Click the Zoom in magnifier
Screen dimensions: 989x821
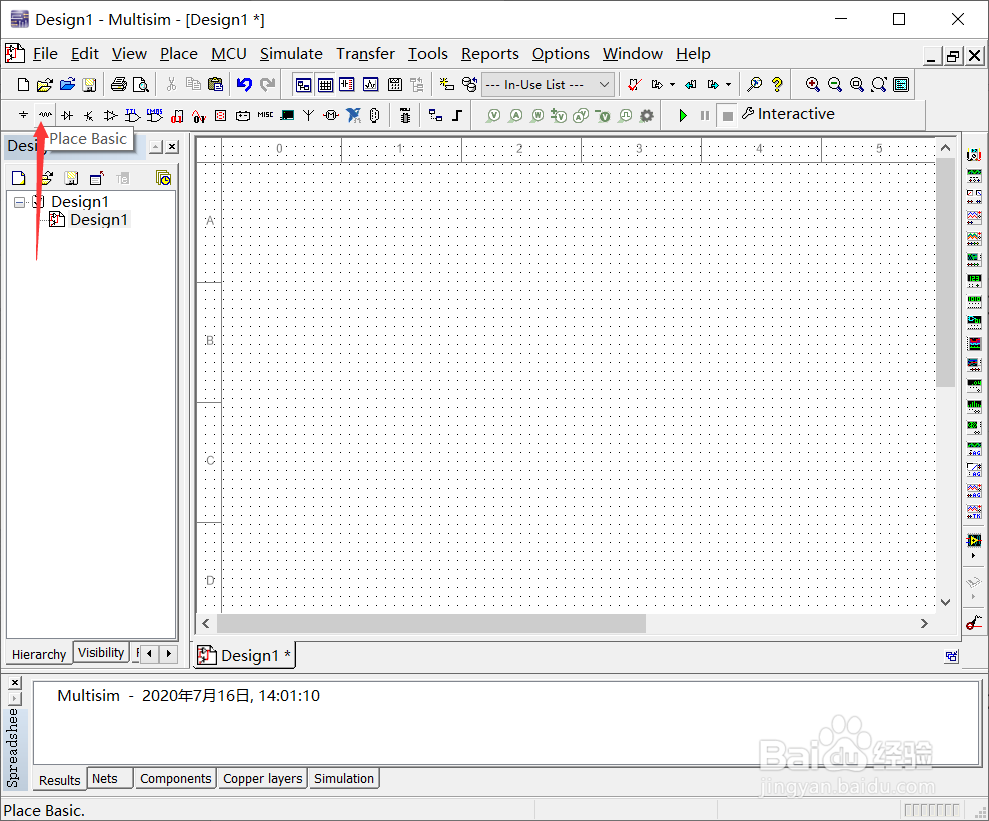pos(812,84)
